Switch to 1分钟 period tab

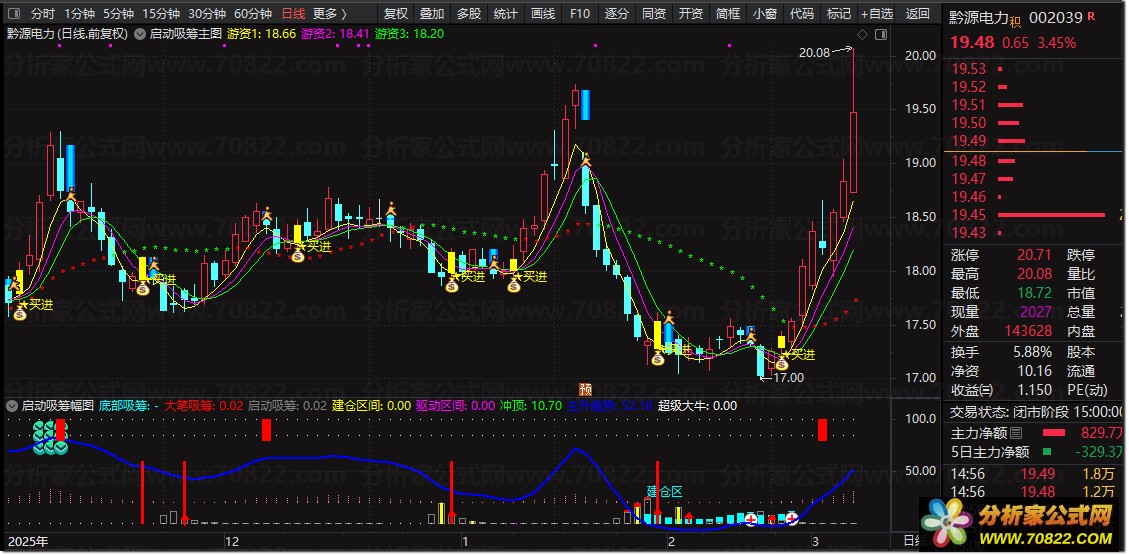click(79, 14)
